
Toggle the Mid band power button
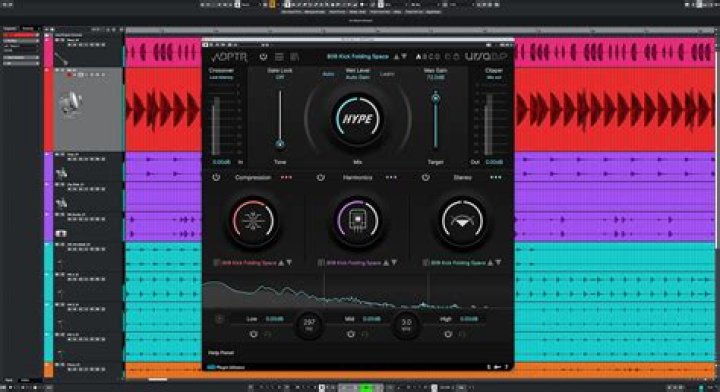pyautogui.click(x=351, y=334)
